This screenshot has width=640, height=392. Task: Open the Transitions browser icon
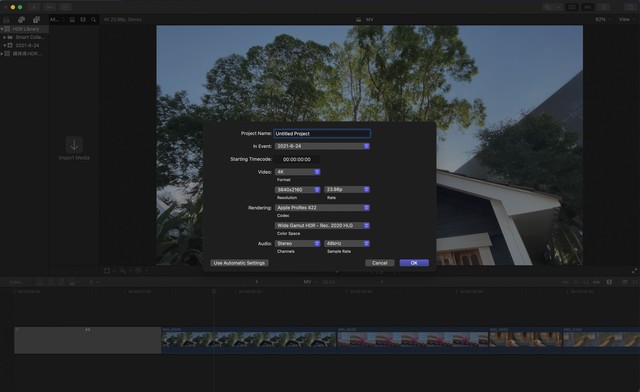pyautogui.click(x=635, y=282)
